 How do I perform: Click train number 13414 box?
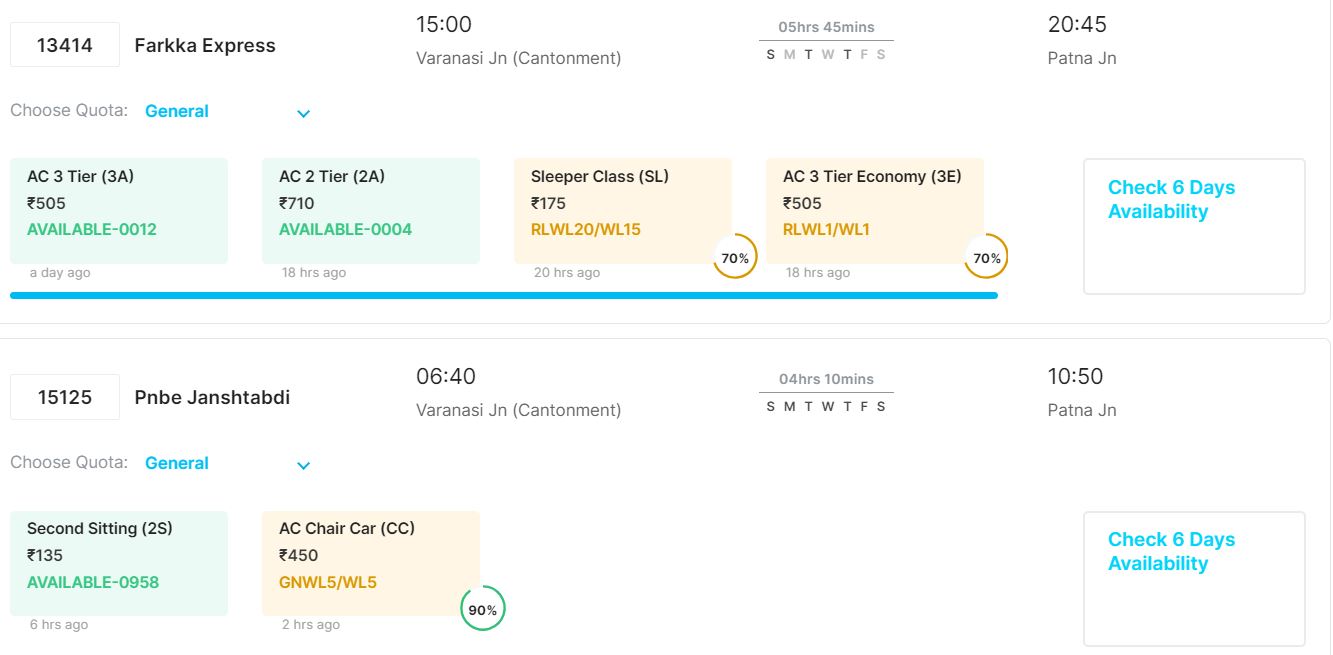tap(65, 45)
